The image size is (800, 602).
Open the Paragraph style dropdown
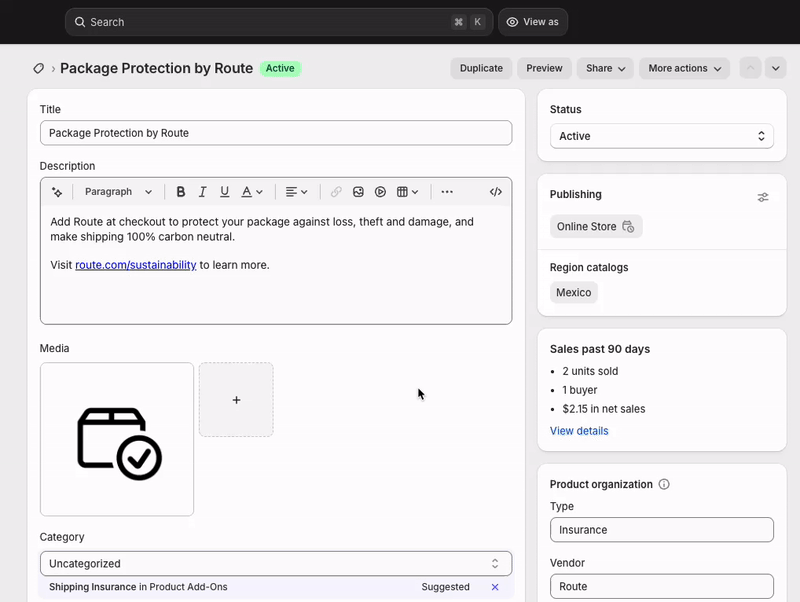pyautogui.click(x=118, y=191)
